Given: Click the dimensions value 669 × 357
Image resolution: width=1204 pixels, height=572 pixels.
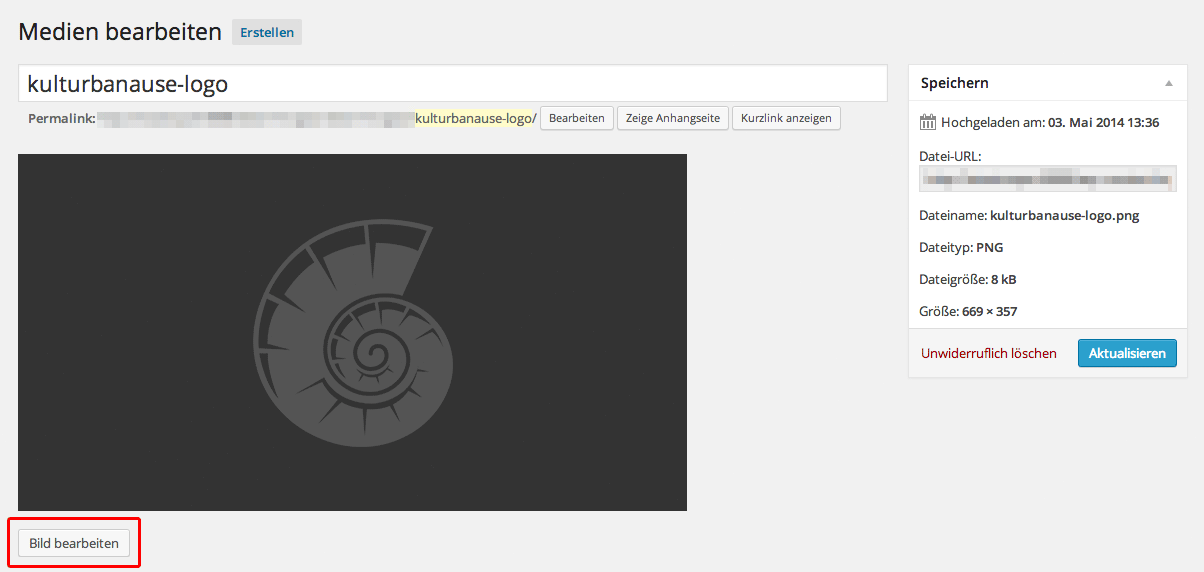Looking at the screenshot, I should pos(989,311).
